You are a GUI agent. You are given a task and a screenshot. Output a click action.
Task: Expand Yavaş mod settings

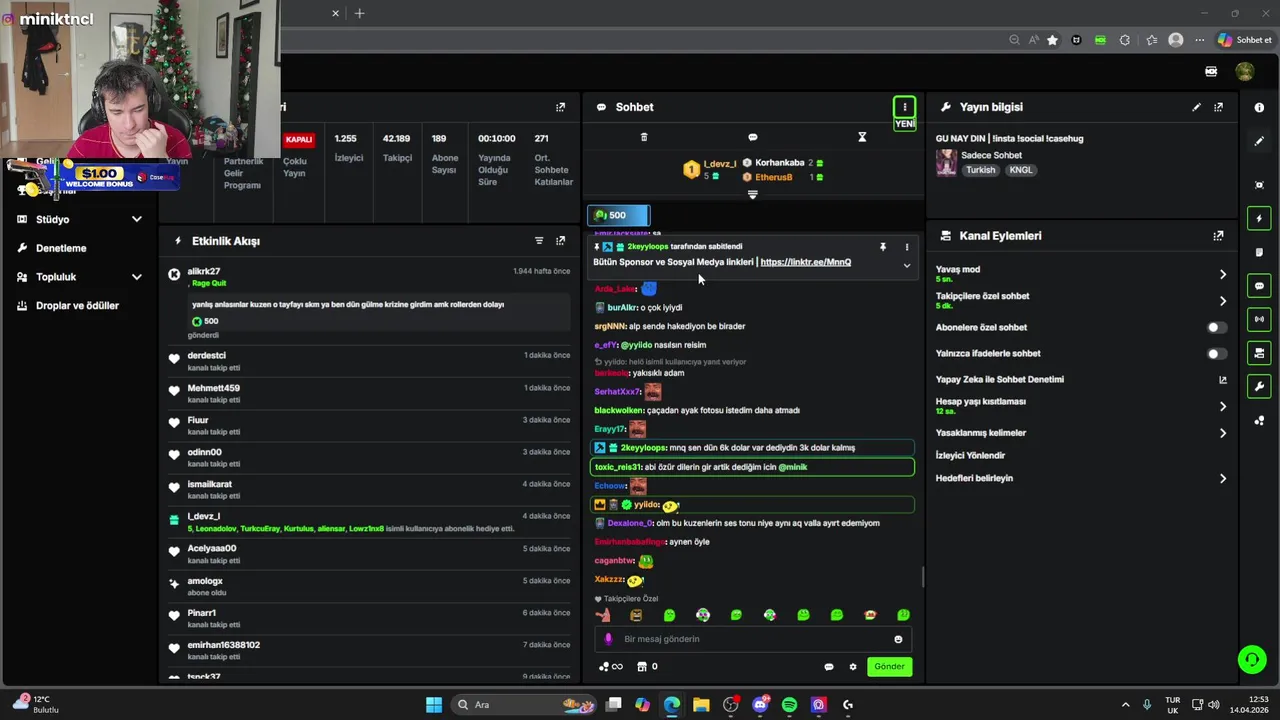[1222, 274]
